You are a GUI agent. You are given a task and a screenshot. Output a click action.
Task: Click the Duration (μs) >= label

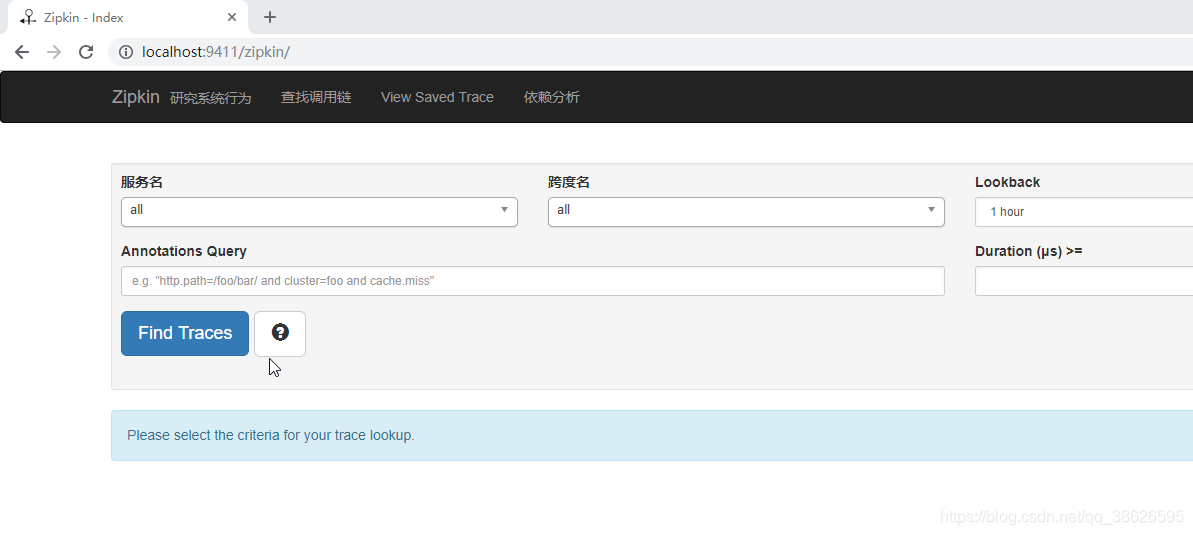[1029, 251]
